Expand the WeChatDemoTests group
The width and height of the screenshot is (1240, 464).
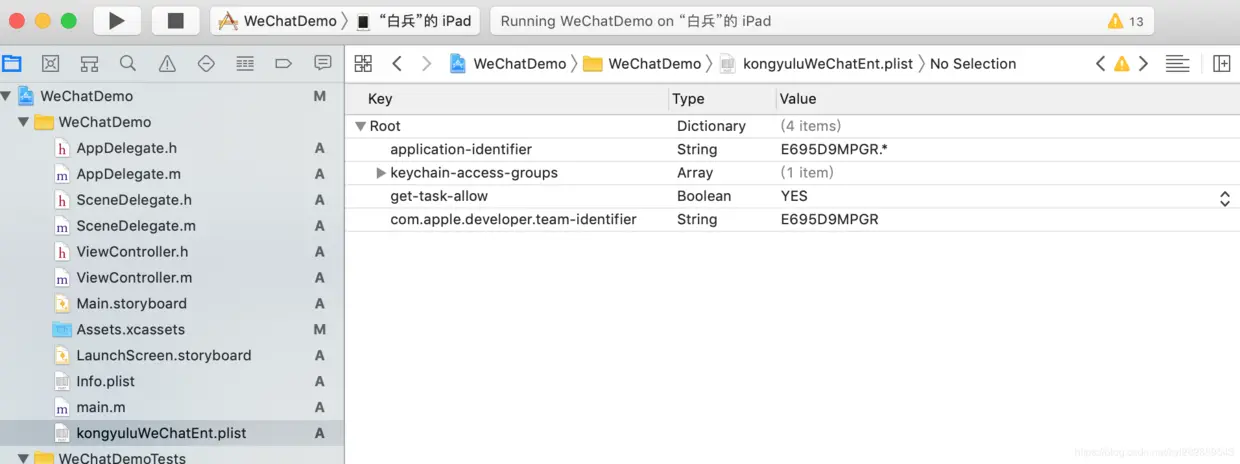pos(23,458)
